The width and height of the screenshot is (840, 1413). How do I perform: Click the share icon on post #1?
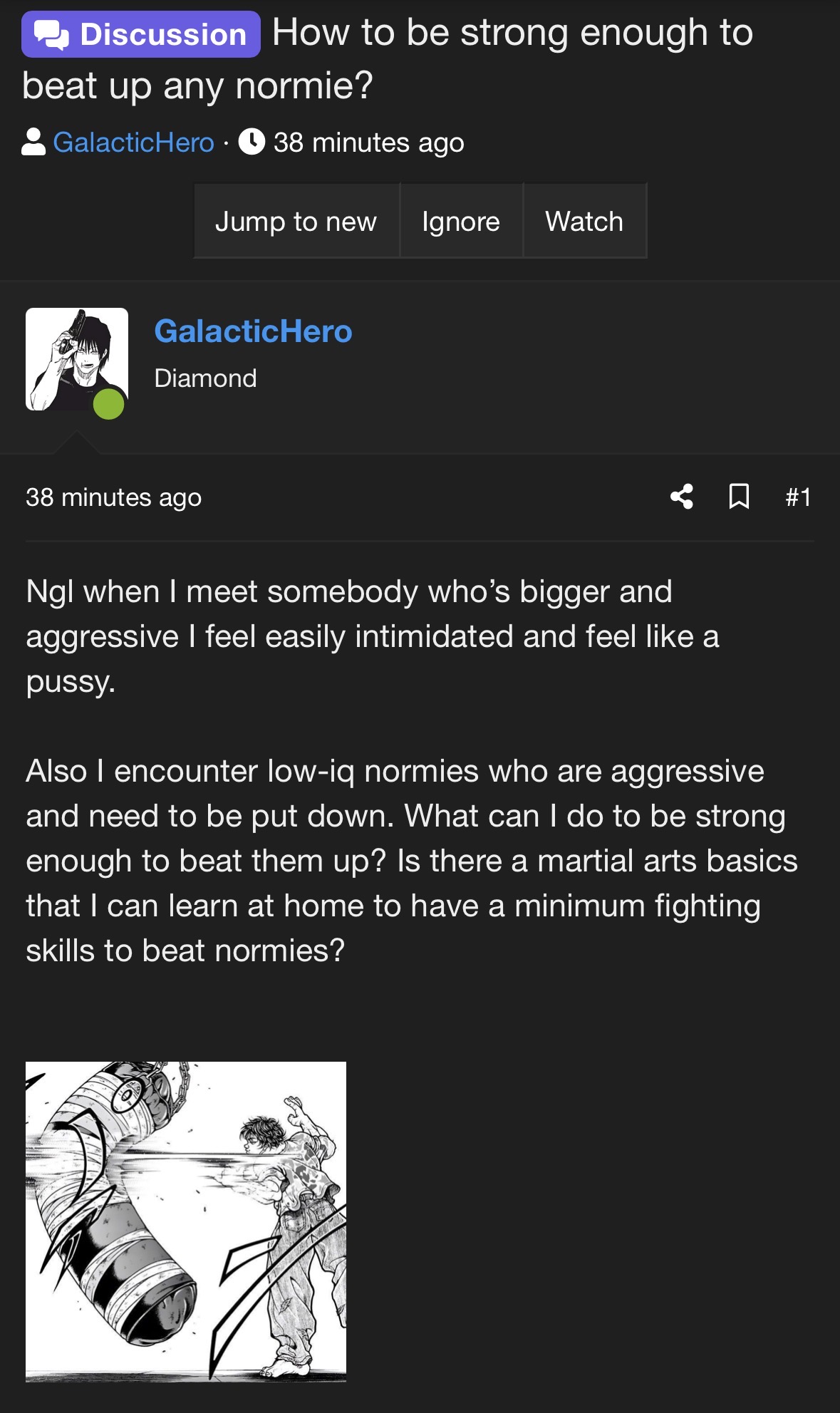pos(682,497)
